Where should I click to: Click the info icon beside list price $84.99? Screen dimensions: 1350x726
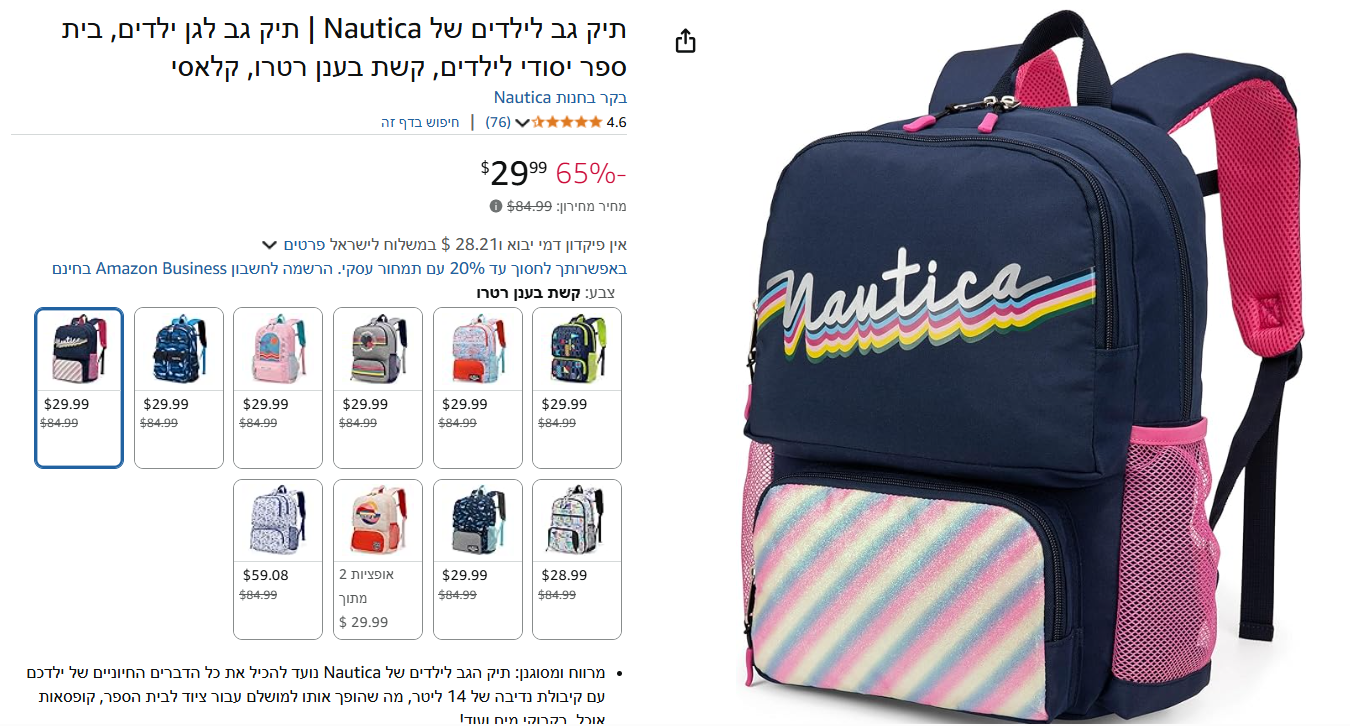(496, 206)
